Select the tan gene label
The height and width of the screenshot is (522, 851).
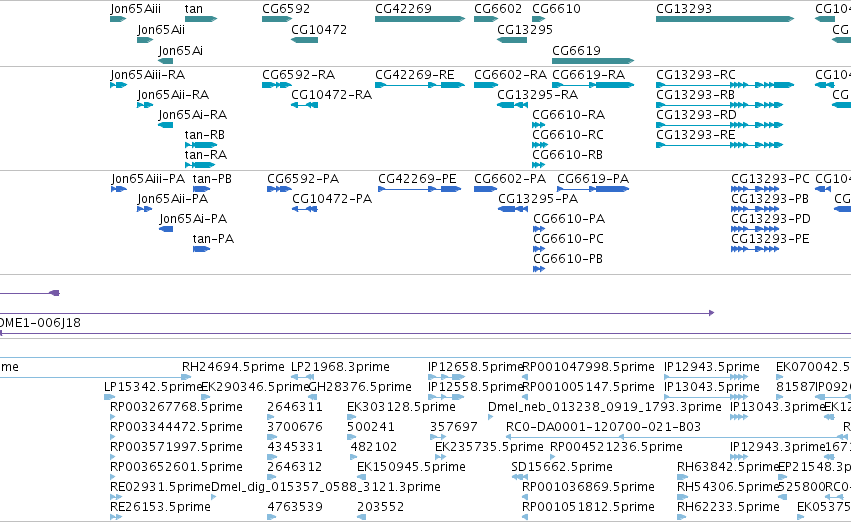(x=194, y=9)
